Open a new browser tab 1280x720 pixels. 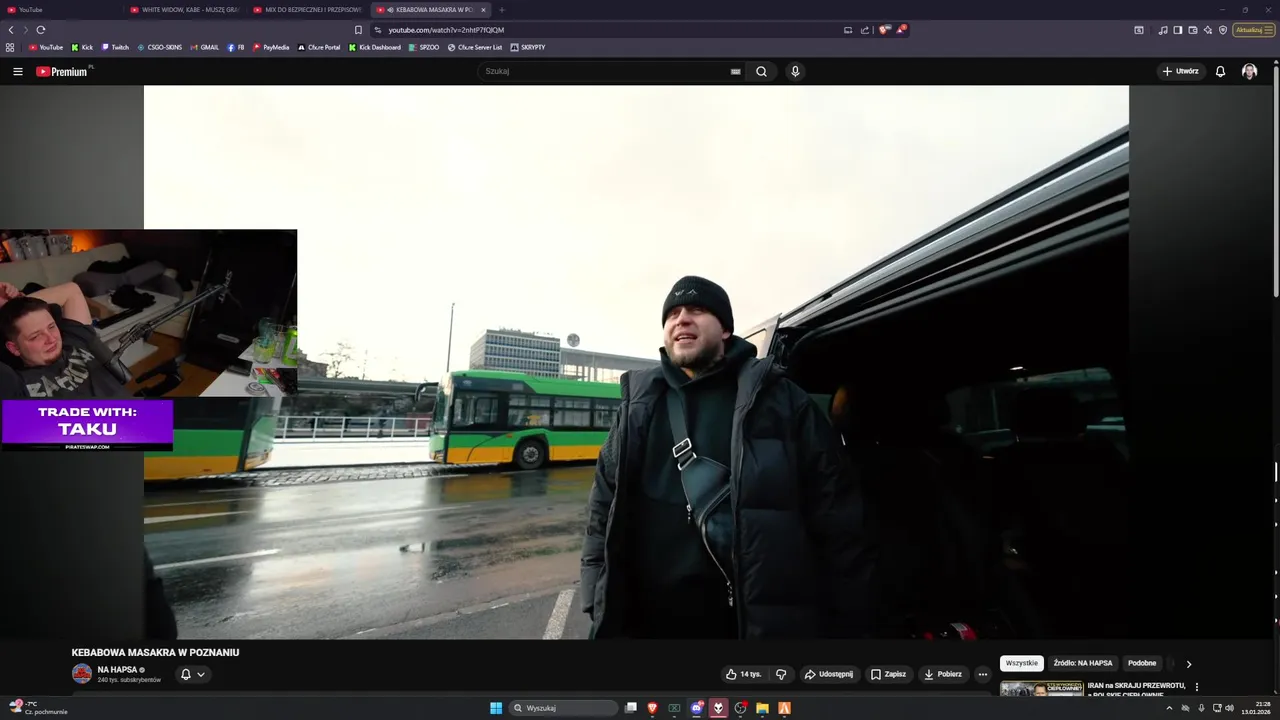502,10
